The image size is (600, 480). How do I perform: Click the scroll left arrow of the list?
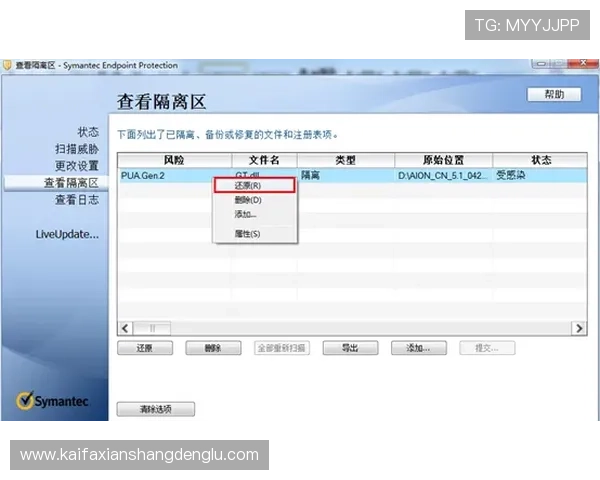pyautogui.click(x=125, y=328)
